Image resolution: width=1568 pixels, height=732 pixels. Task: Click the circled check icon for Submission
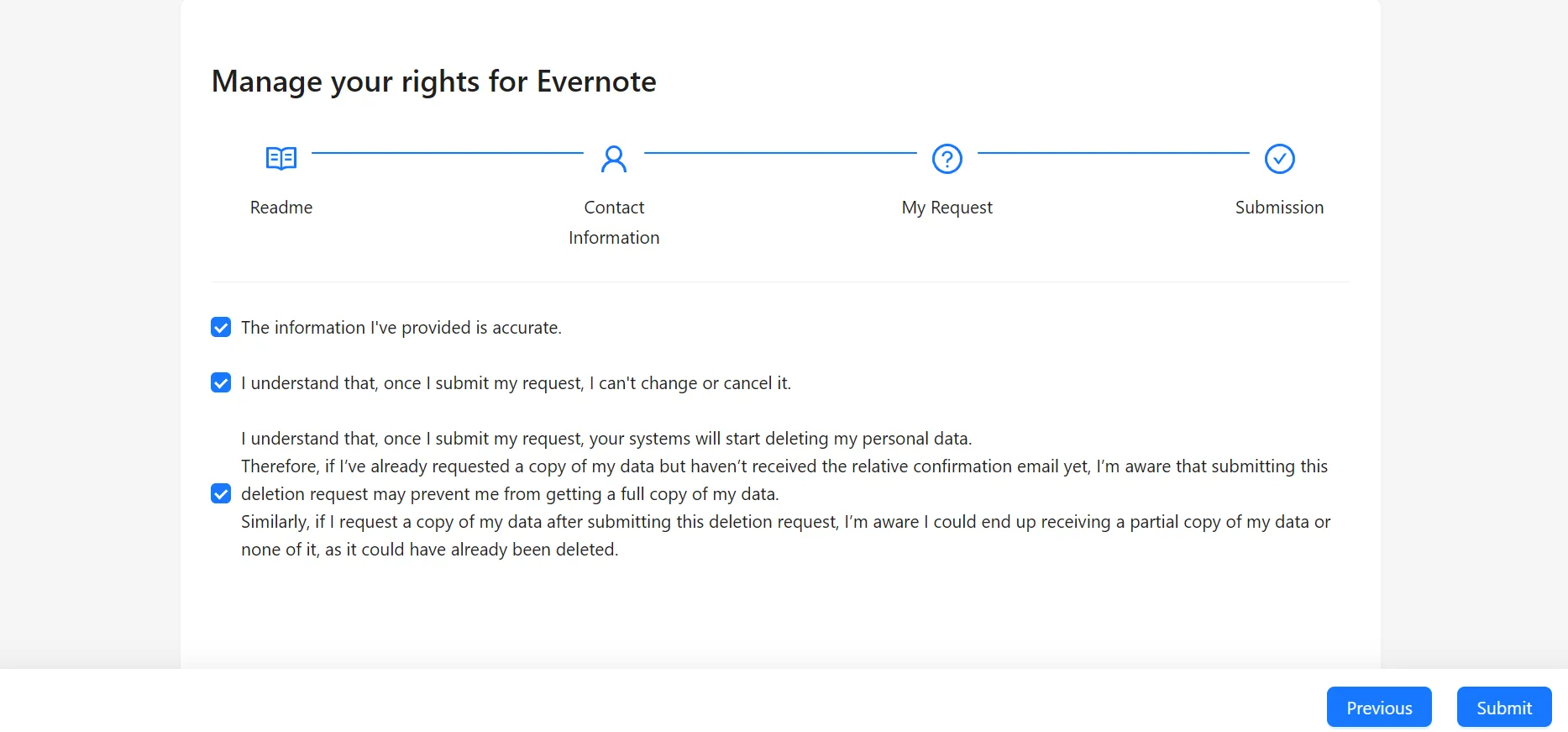(x=1279, y=158)
